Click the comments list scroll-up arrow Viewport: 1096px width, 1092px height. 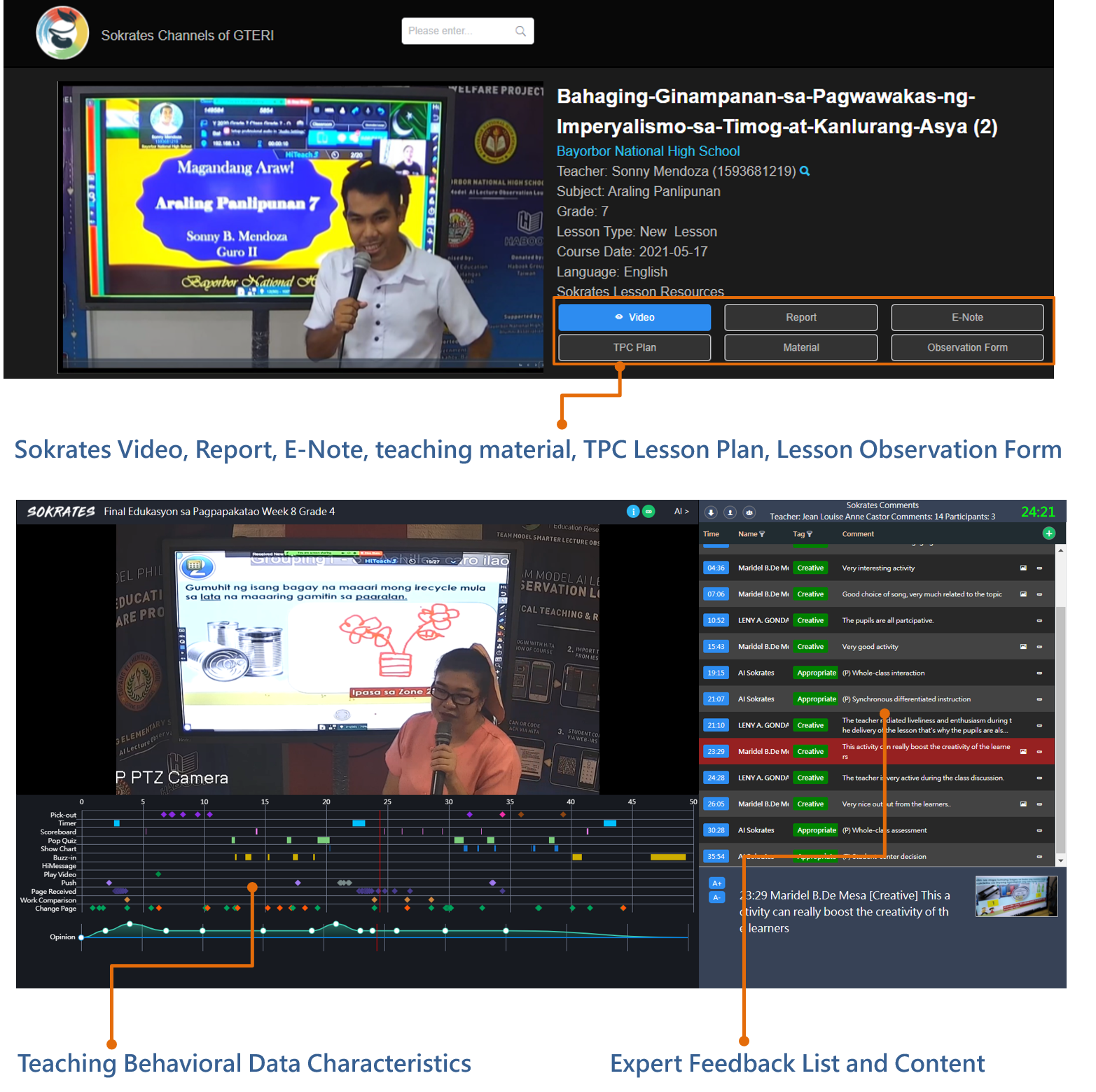click(x=1060, y=550)
